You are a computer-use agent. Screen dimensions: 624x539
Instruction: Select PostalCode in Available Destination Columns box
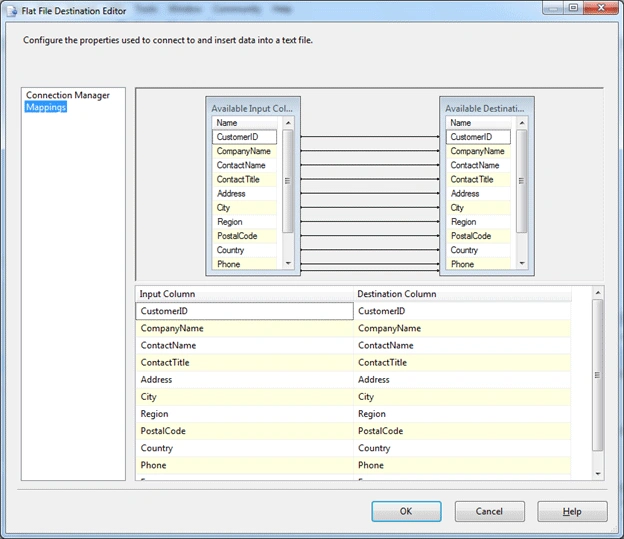click(478, 236)
